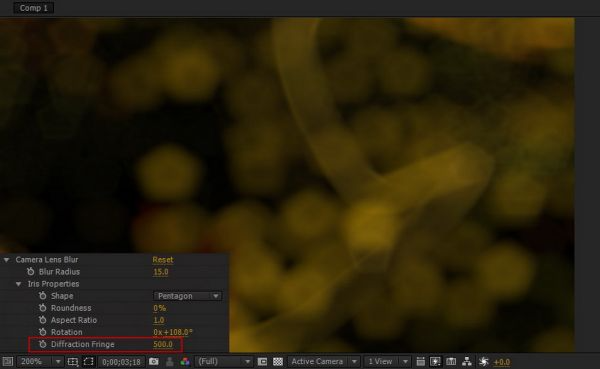This screenshot has width=600, height=369.
Task: Collapse the Camera Lens Blur effect
Action: [x=7, y=260]
